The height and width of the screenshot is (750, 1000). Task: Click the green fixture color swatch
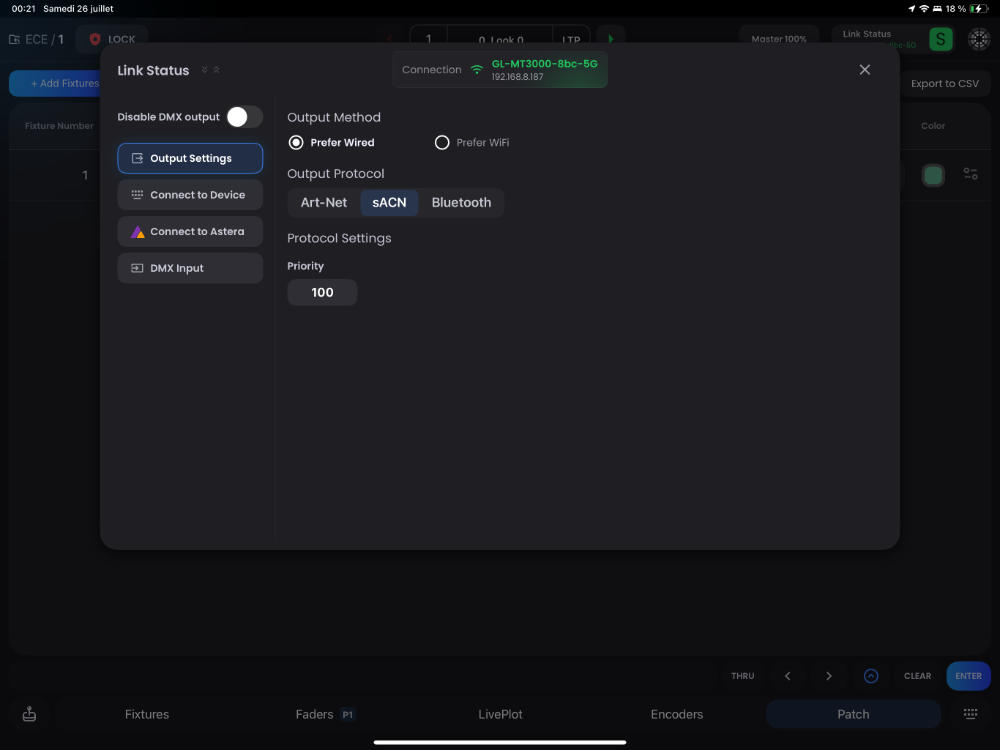click(x=933, y=175)
